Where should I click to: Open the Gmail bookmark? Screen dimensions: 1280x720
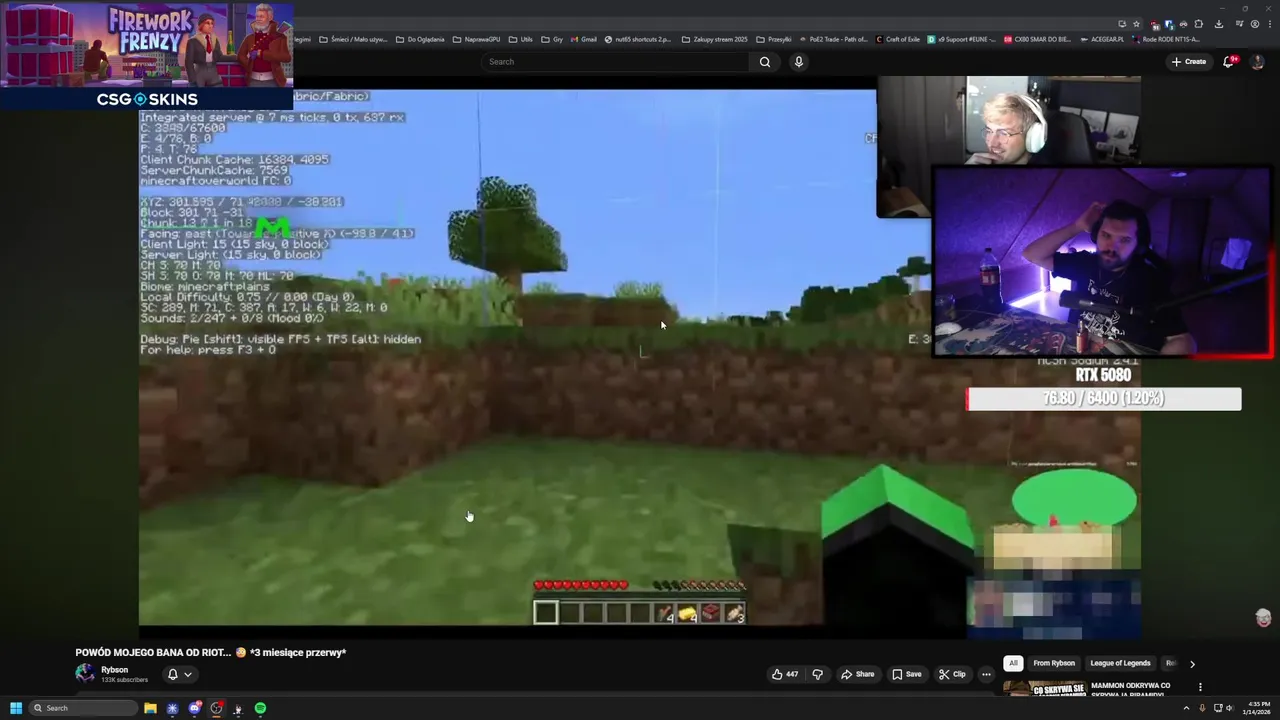click(x=583, y=39)
